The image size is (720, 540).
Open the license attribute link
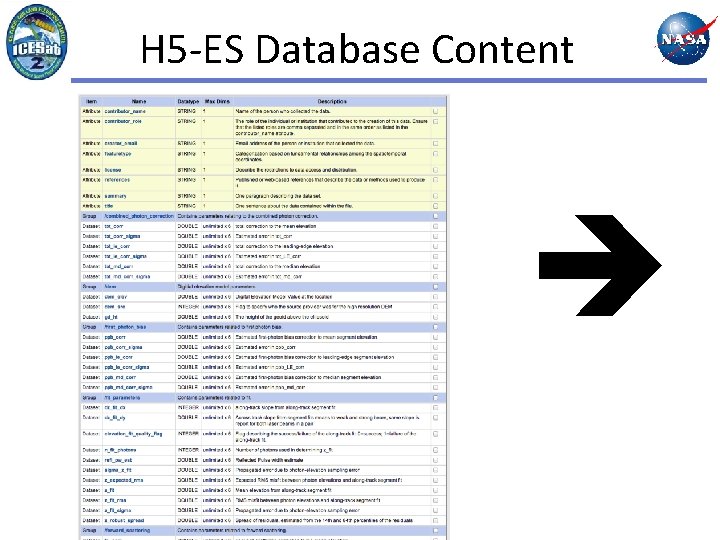[x=113, y=170]
